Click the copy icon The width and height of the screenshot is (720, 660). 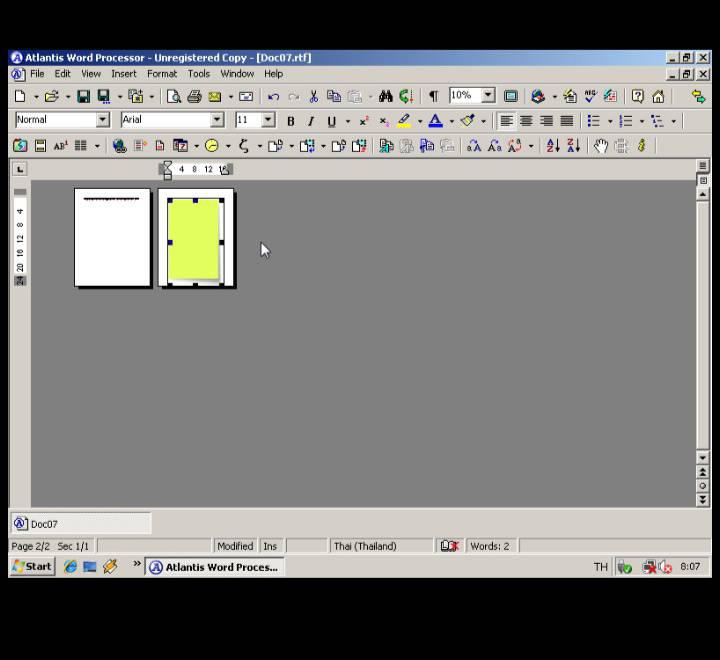(334, 96)
